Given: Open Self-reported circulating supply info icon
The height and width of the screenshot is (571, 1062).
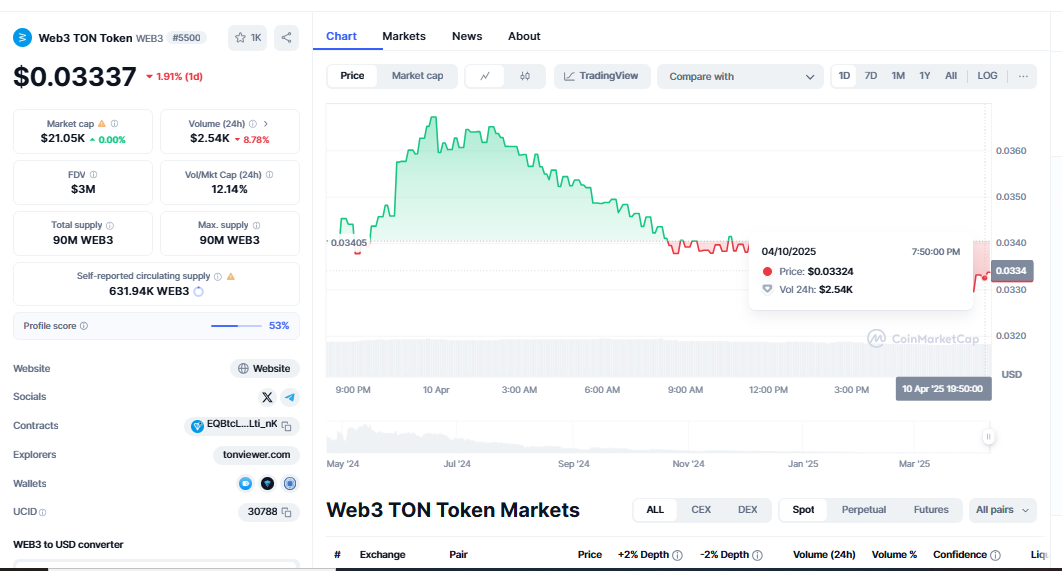Looking at the screenshot, I should (x=217, y=276).
